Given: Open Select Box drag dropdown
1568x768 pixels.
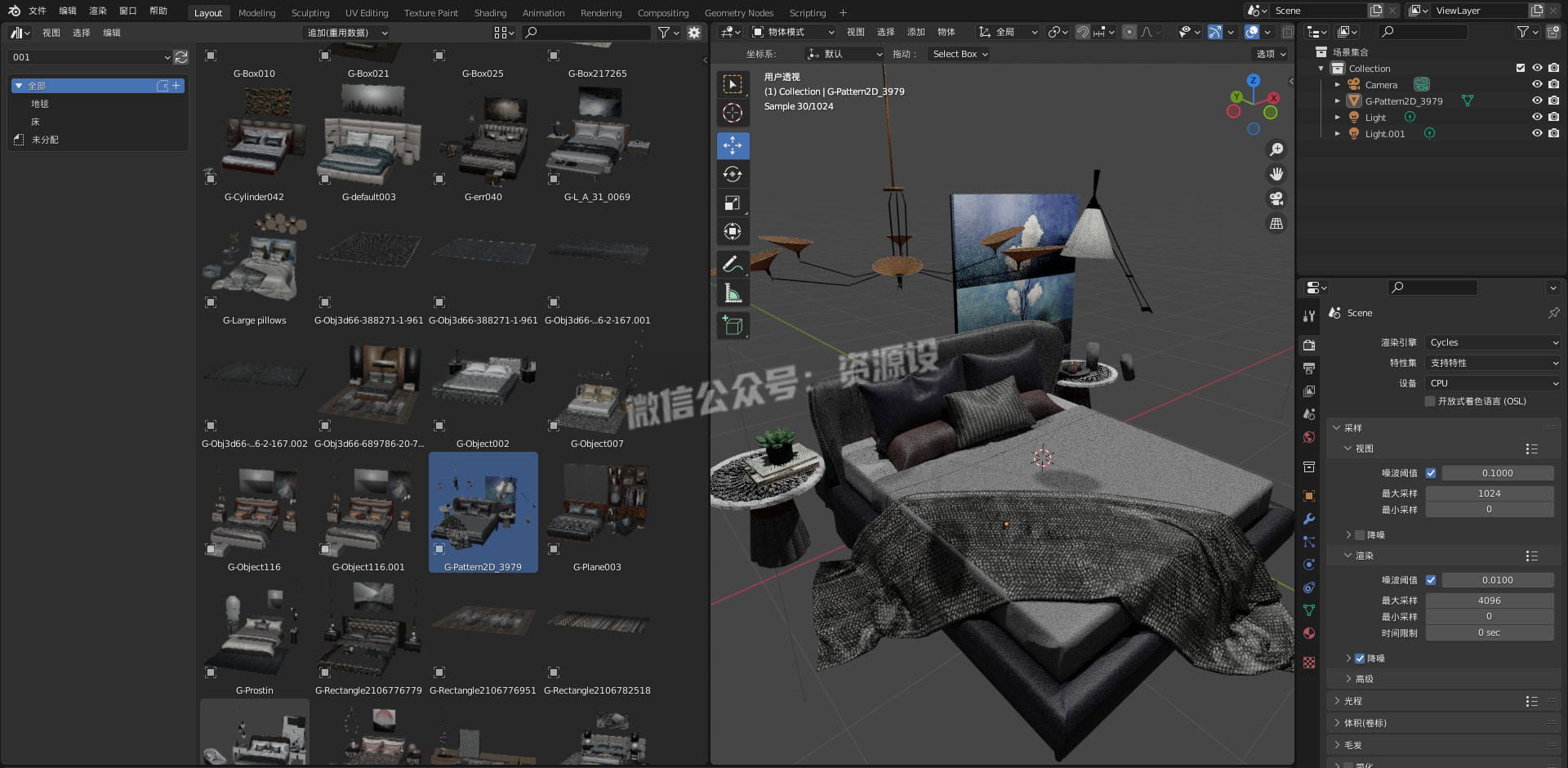Looking at the screenshot, I should (960, 54).
